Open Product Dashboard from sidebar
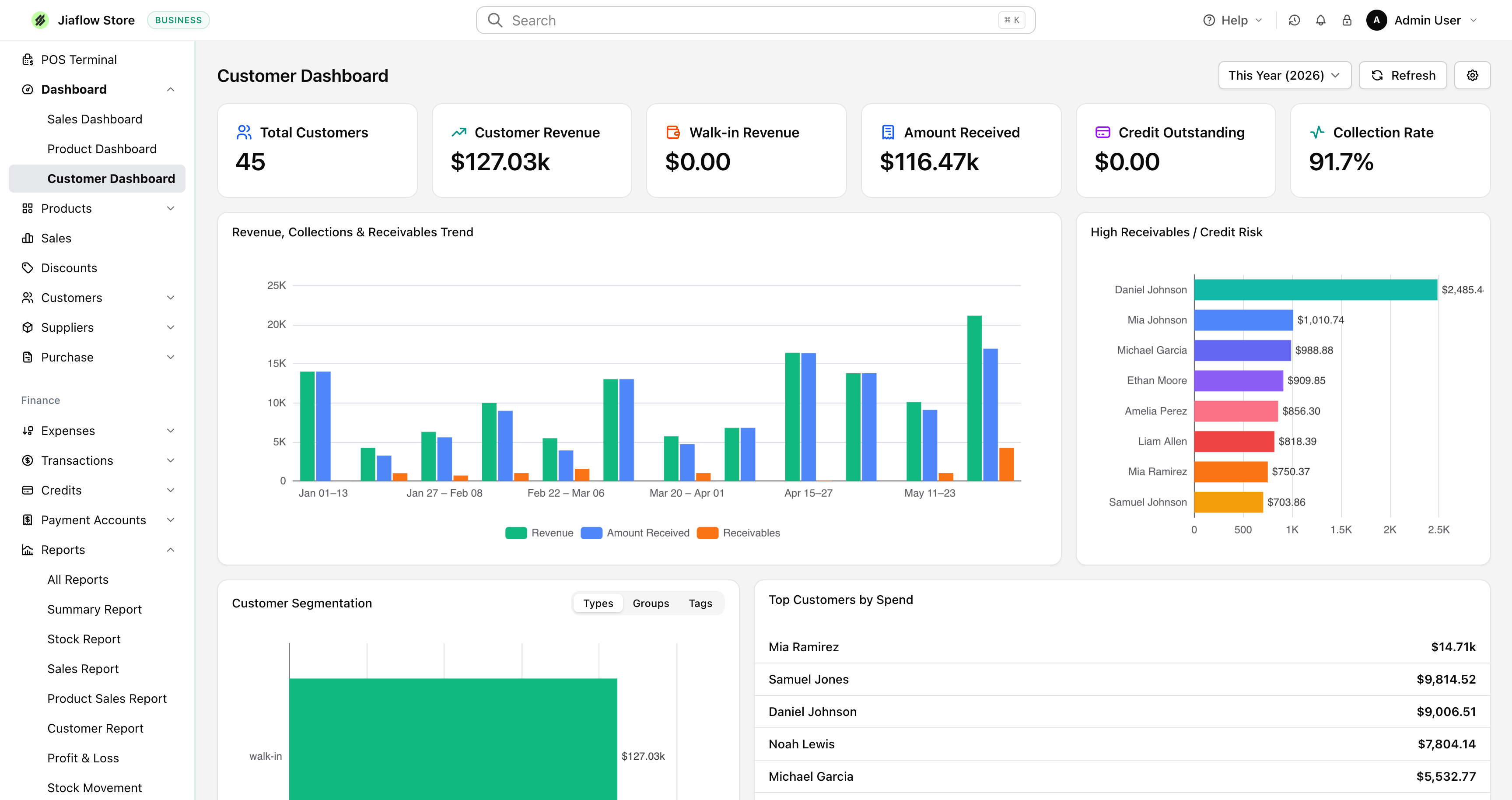The height and width of the screenshot is (800, 1512). coord(101,148)
